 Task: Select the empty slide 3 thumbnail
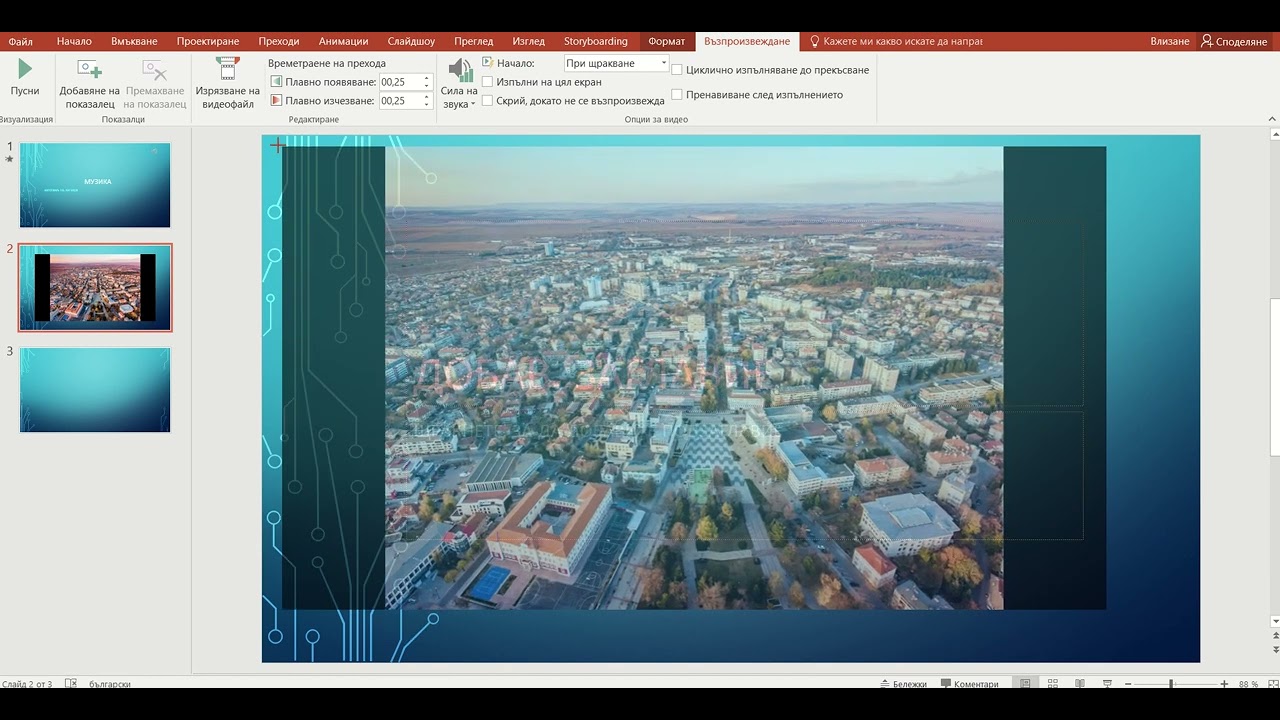pos(95,390)
